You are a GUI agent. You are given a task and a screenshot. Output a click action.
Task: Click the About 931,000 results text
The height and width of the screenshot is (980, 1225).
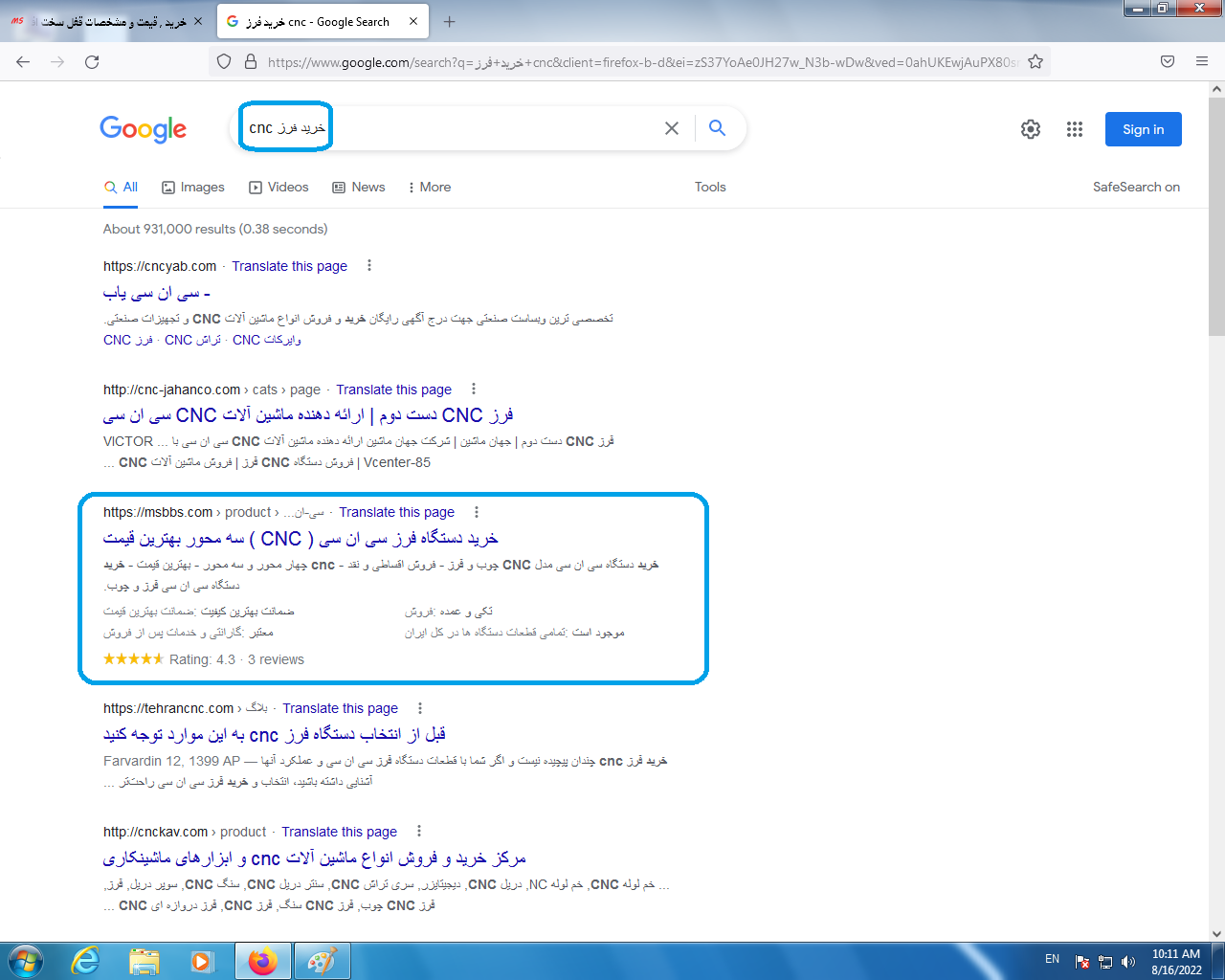(x=215, y=229)
